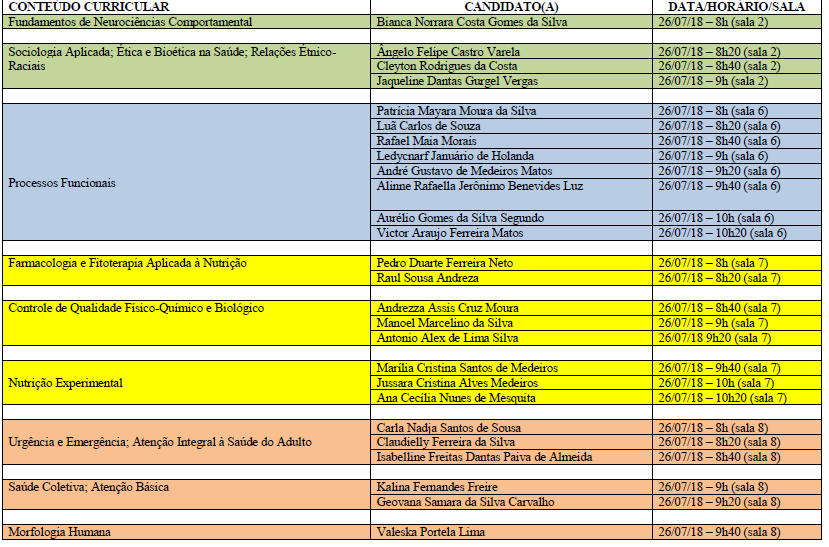Select 'Urgência e Emergência; Atenção Integral' cell

pos(186,442)
